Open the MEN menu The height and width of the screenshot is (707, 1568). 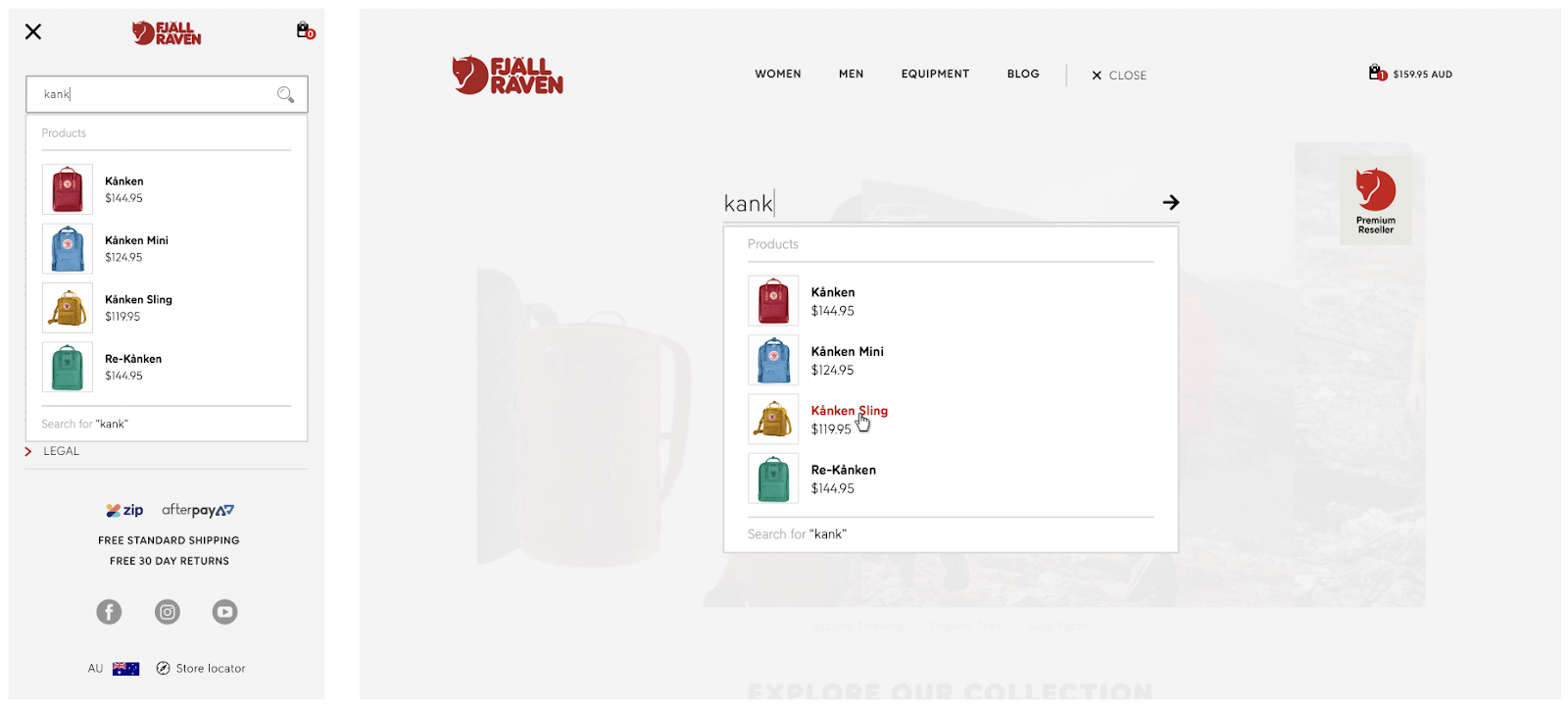tap(852, 74)
